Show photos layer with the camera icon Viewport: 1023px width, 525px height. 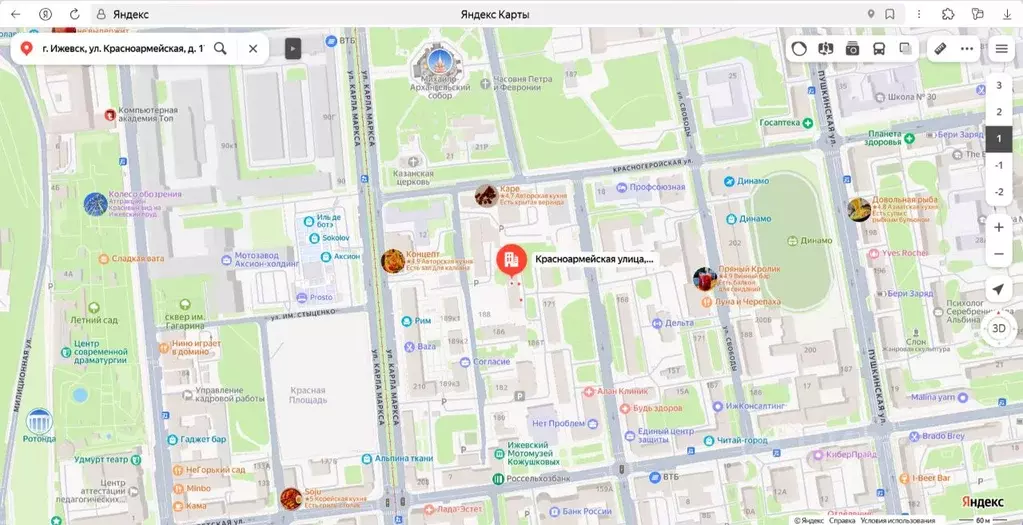point(852,48)
